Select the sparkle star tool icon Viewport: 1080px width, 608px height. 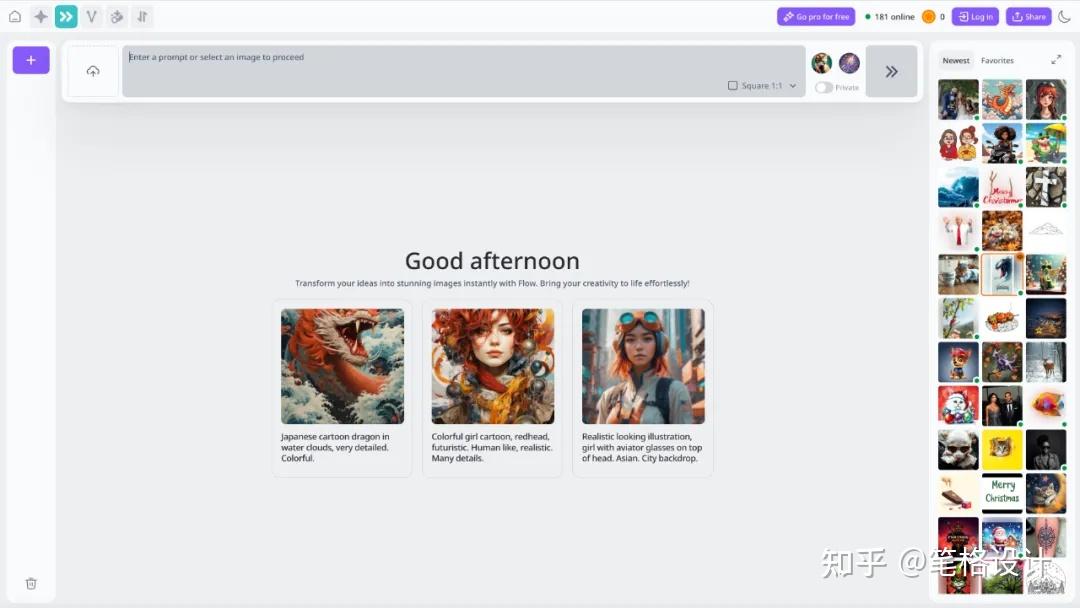(41, 17)
